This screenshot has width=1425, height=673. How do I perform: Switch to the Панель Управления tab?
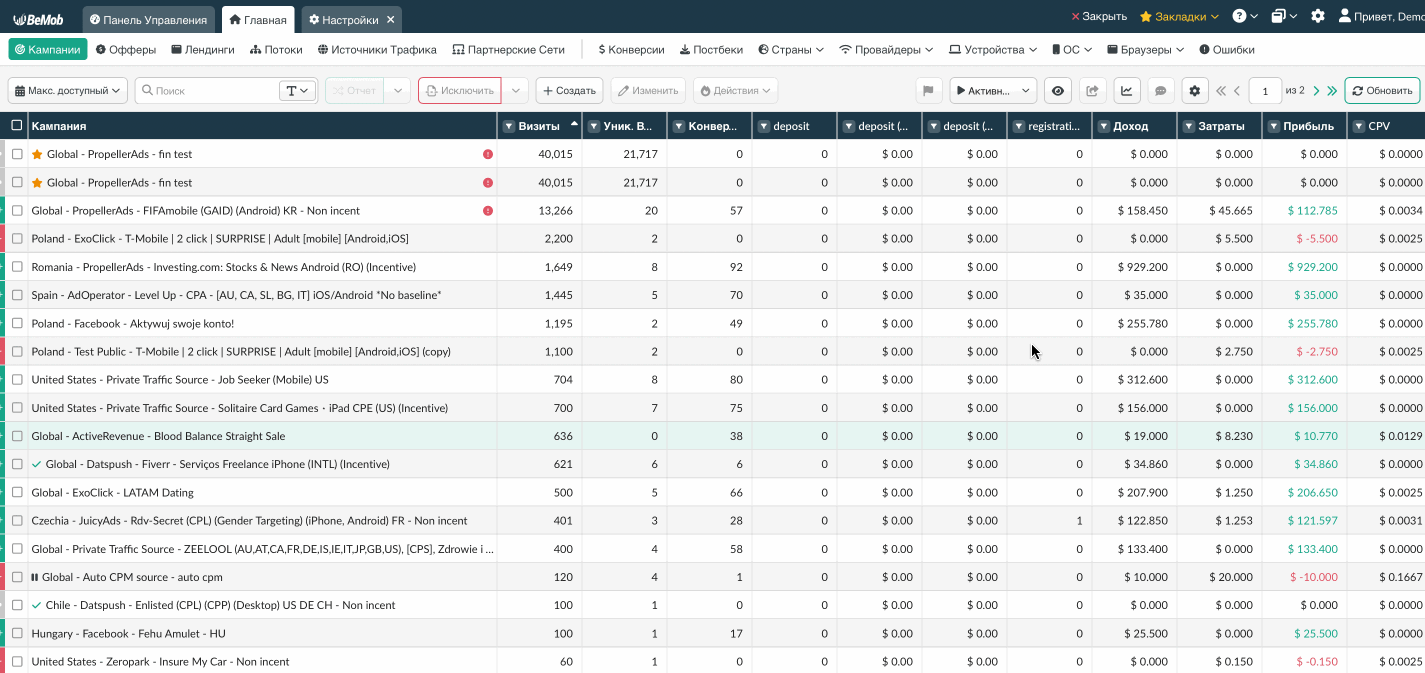[149, 19]
